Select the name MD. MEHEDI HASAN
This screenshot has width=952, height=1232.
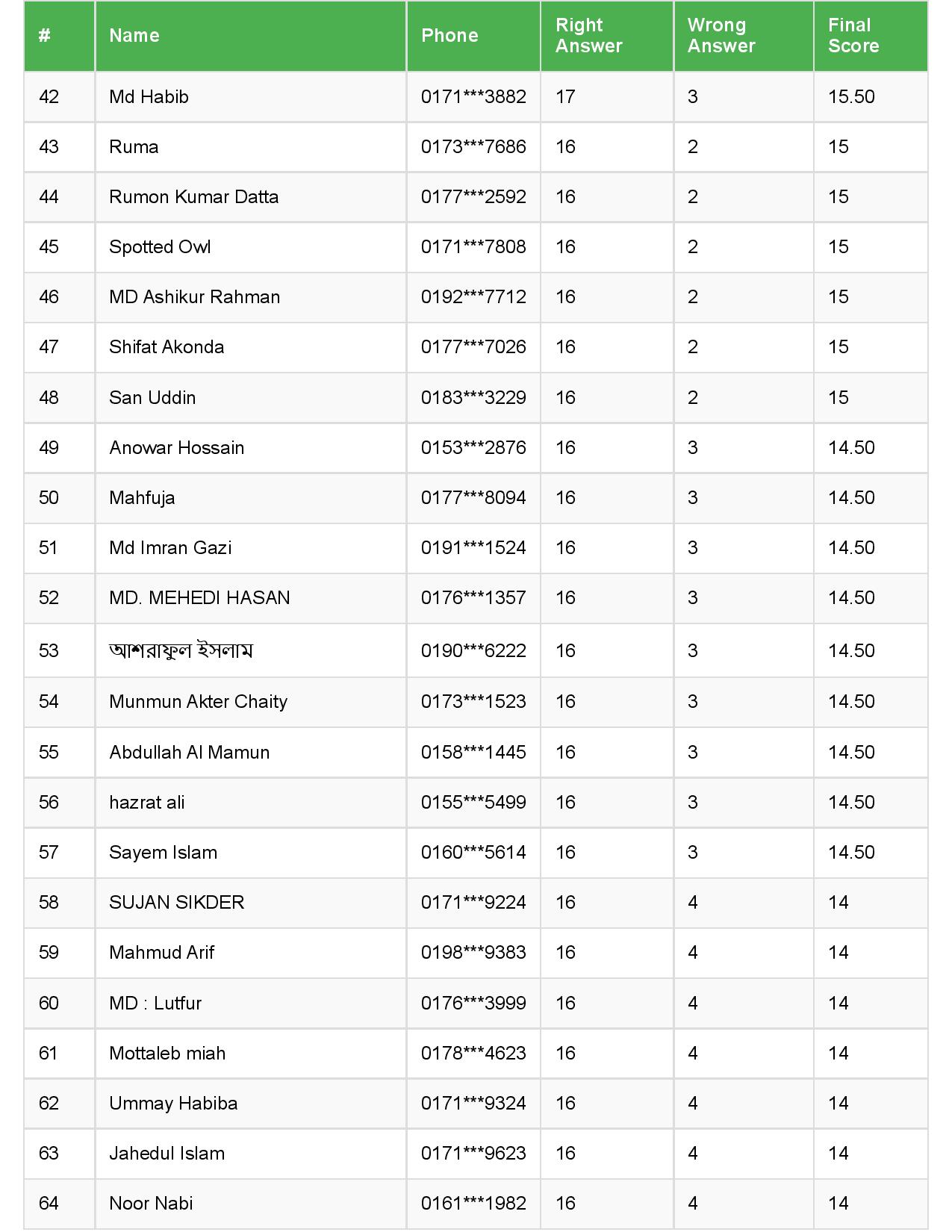tap(199, 598)
